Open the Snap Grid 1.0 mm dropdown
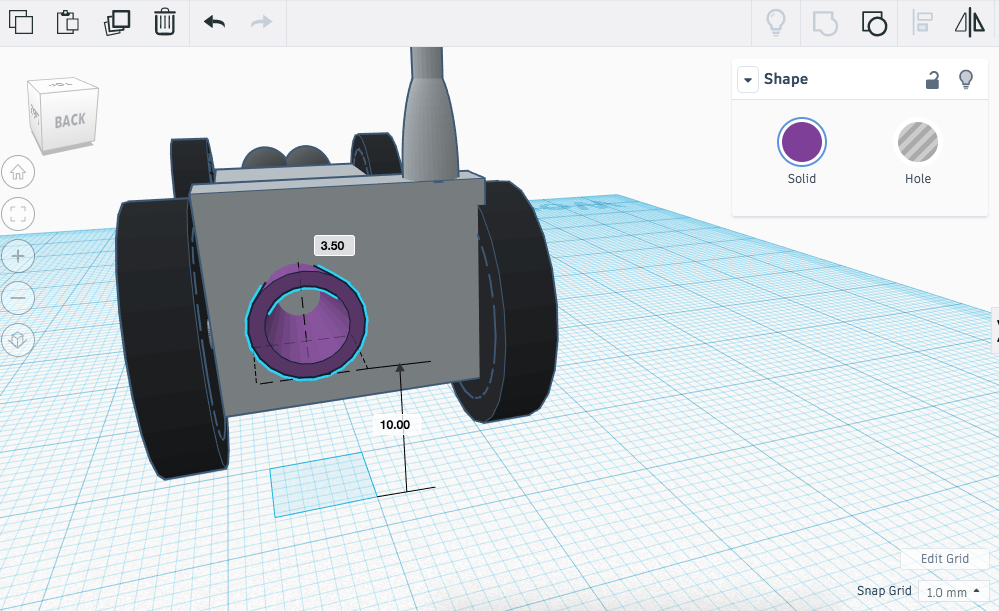999x611 pixels. tap(953, 592)
